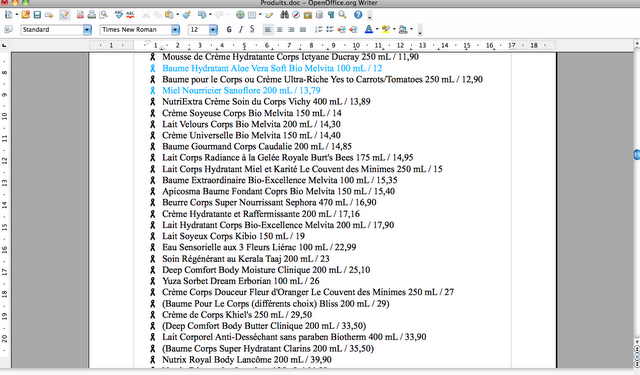Image resolution: width=640 pixels, height=375 pixels.
Task: Click the scroll up arrow
Action: (x=637, y=42)
